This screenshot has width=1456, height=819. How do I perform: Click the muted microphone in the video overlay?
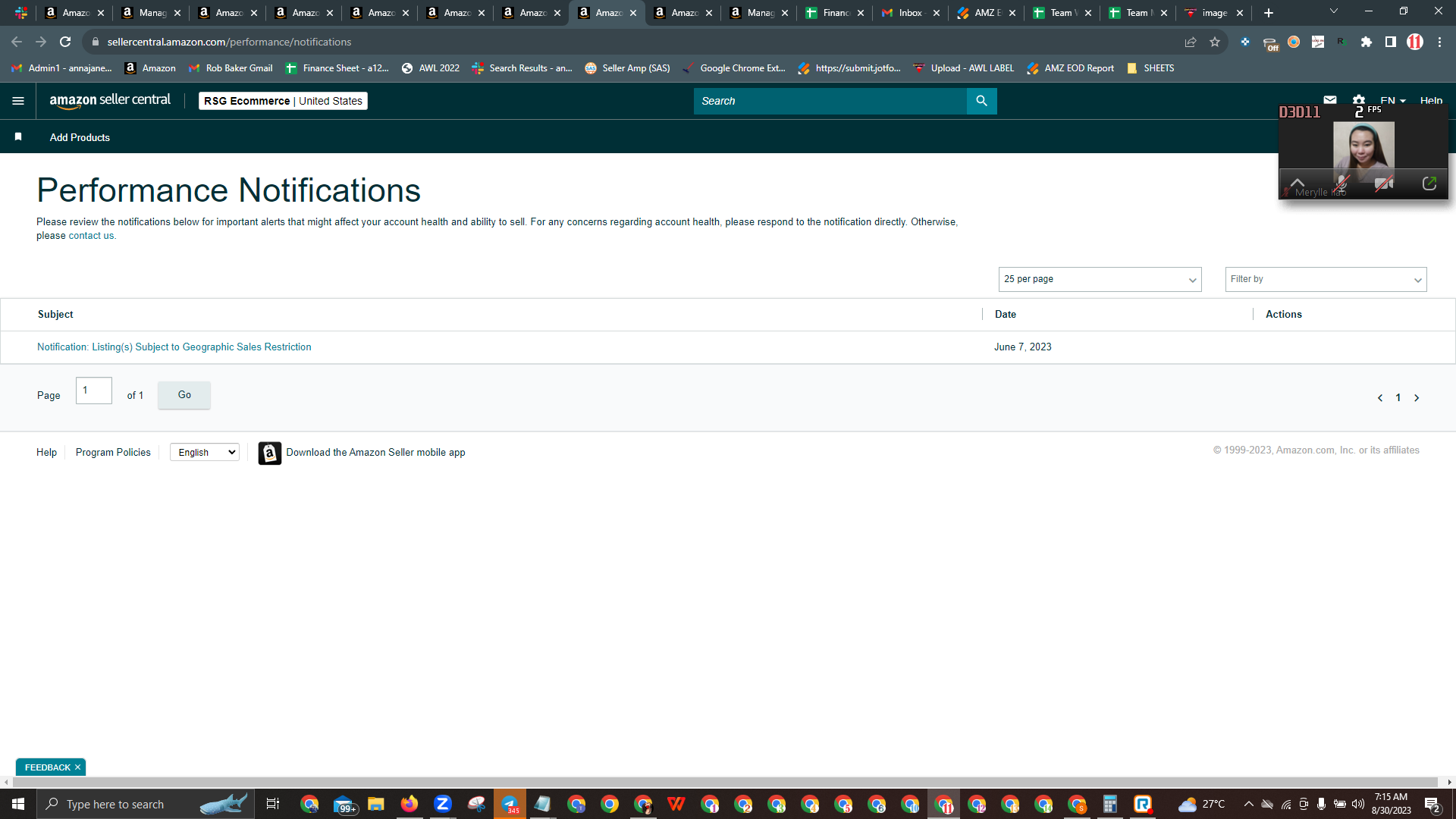(x=1341, y=184)
